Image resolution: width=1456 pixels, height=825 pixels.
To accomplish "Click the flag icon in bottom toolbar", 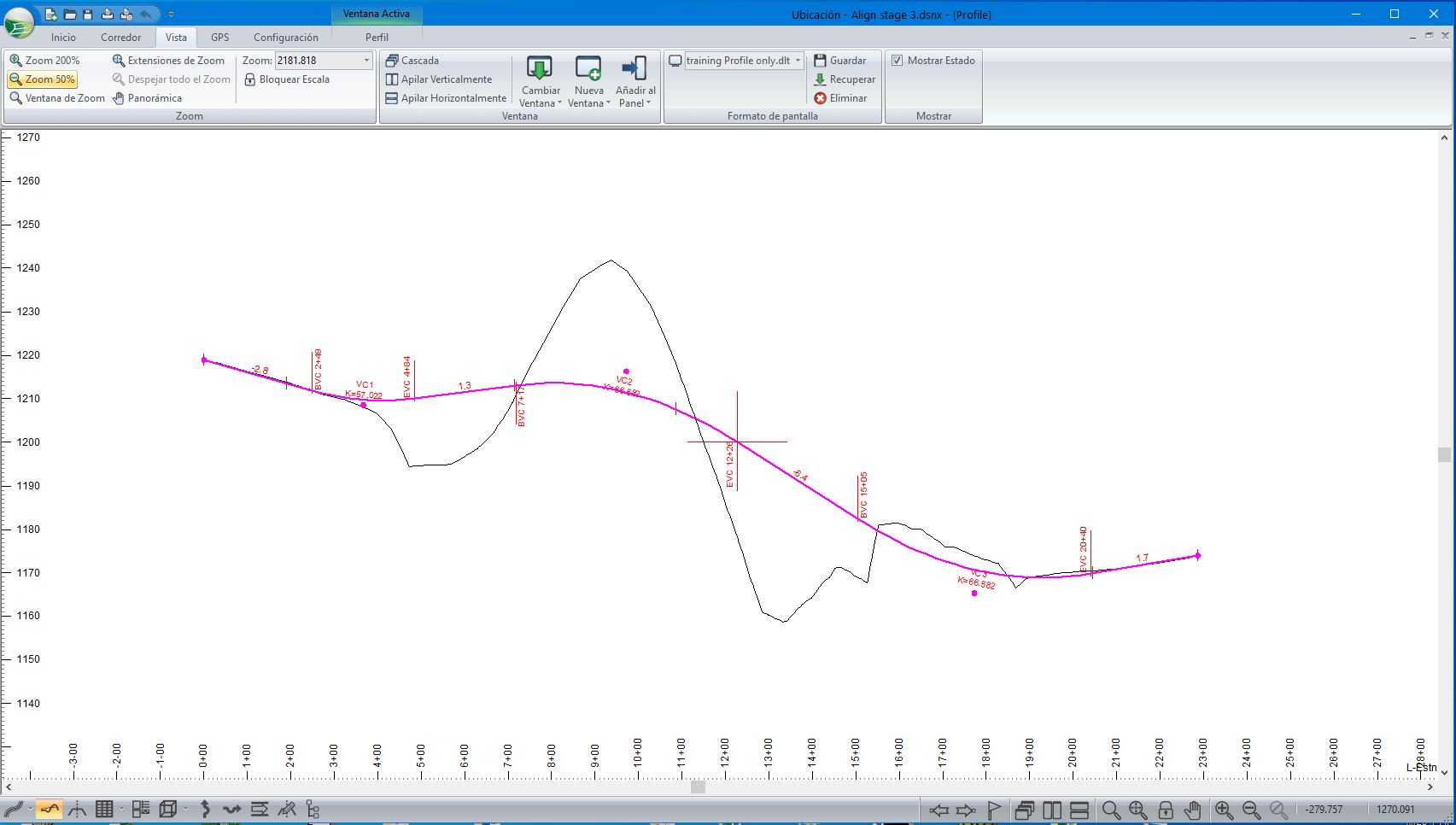I will coord(994,810).
